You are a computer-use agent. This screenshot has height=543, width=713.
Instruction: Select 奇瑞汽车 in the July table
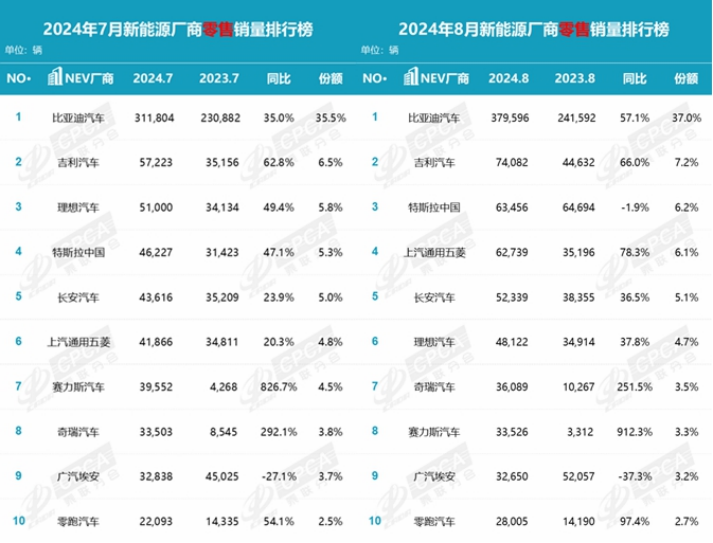point(78,432)
